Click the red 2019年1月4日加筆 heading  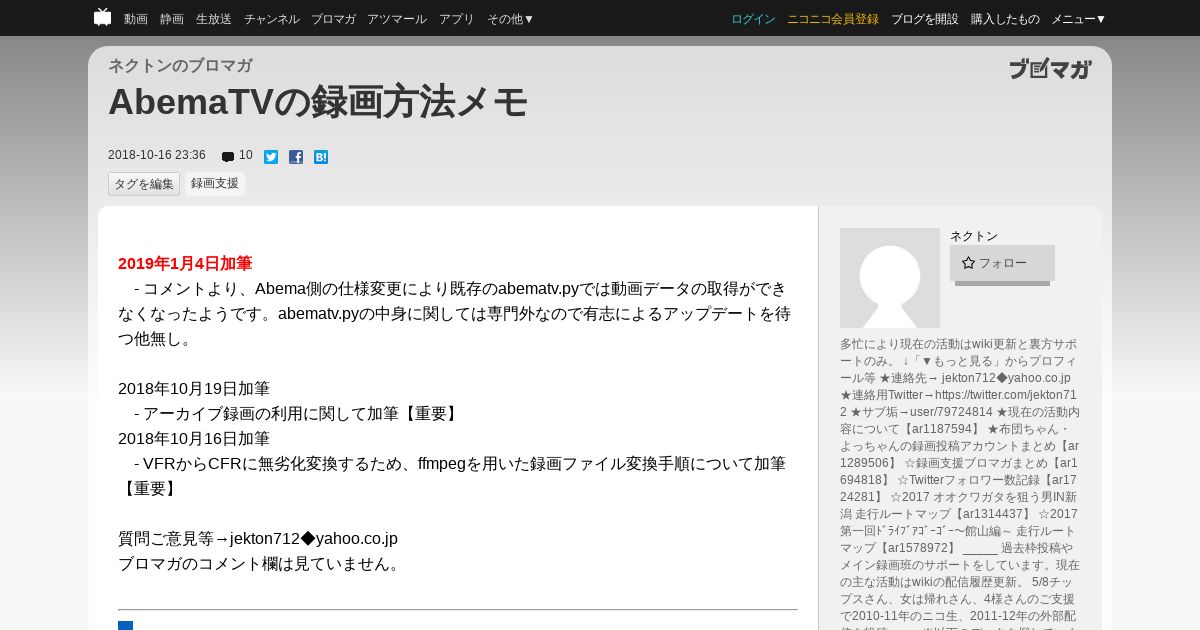(185, 264)
